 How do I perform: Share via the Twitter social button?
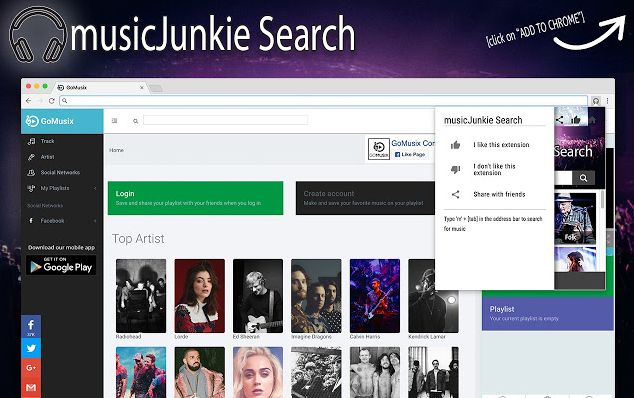31,348
